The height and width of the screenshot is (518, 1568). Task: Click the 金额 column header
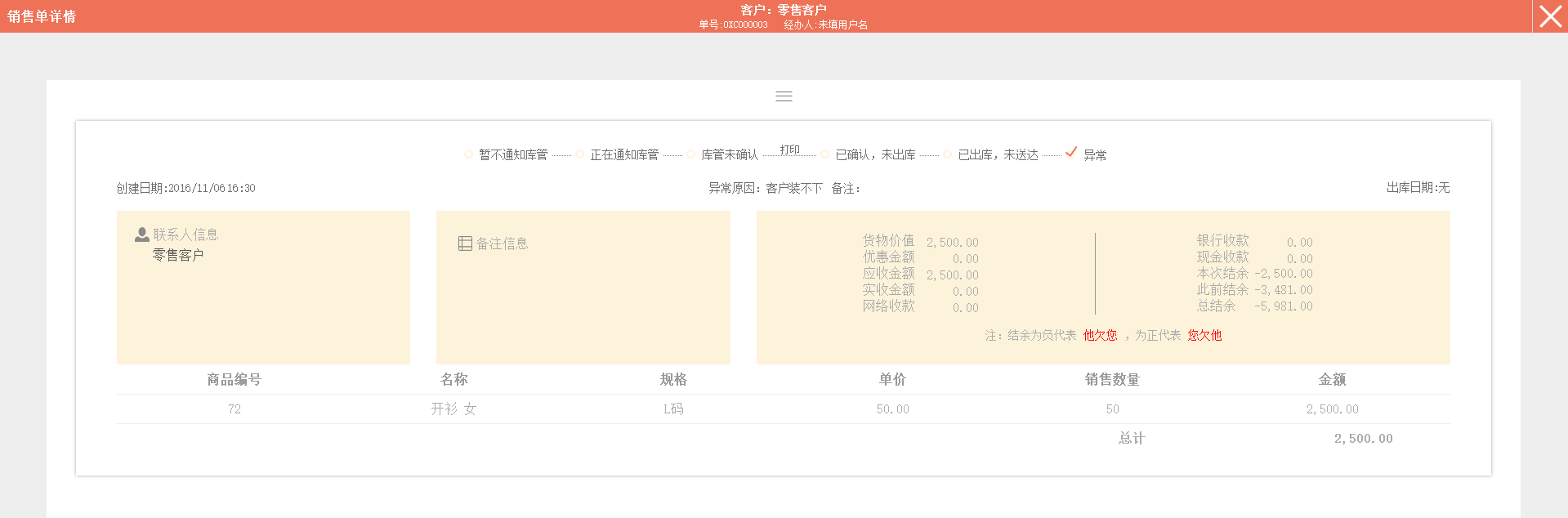pyautogui.click(x=1332, y=379)
